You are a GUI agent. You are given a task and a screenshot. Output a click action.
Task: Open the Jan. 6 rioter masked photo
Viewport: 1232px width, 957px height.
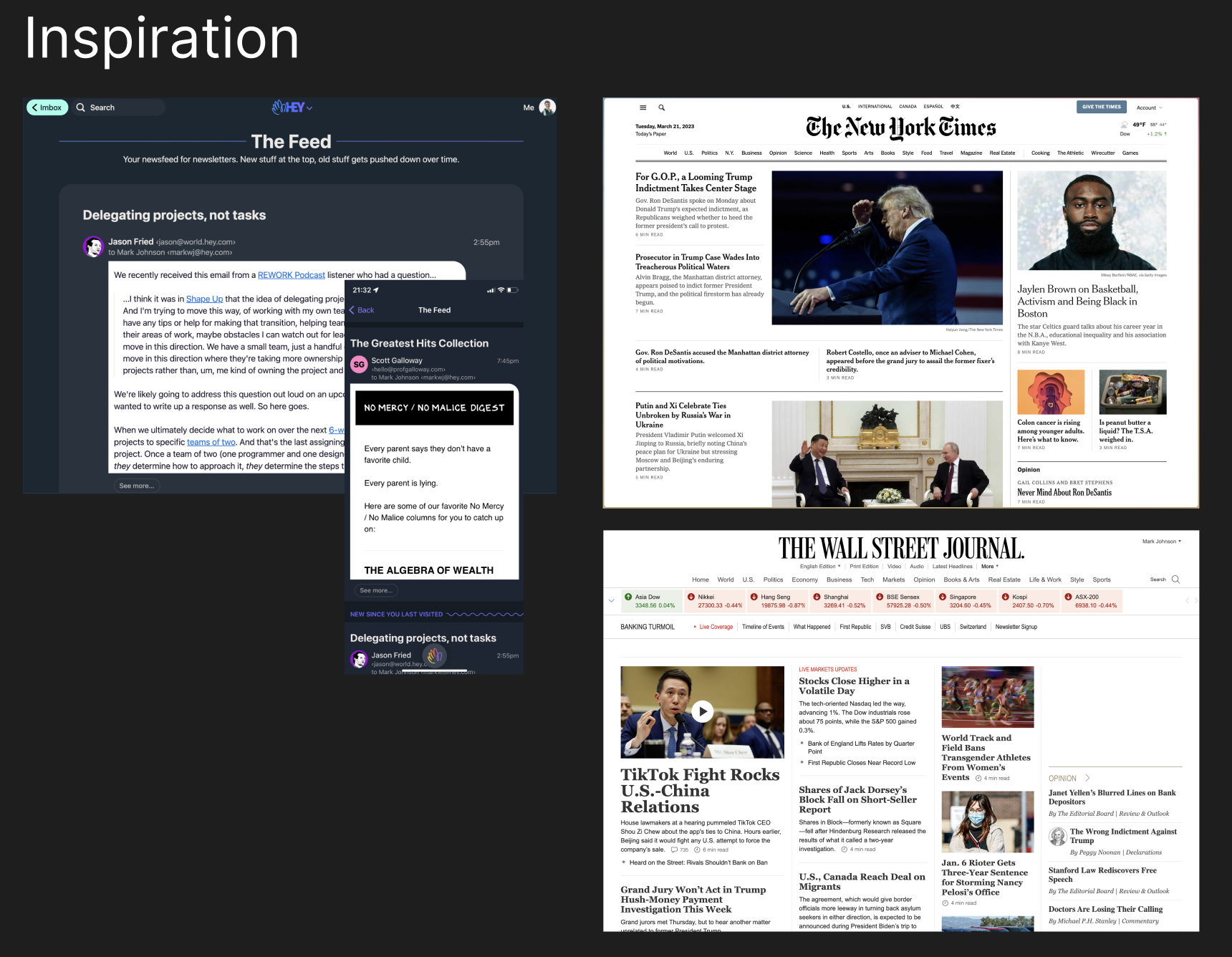988,822
